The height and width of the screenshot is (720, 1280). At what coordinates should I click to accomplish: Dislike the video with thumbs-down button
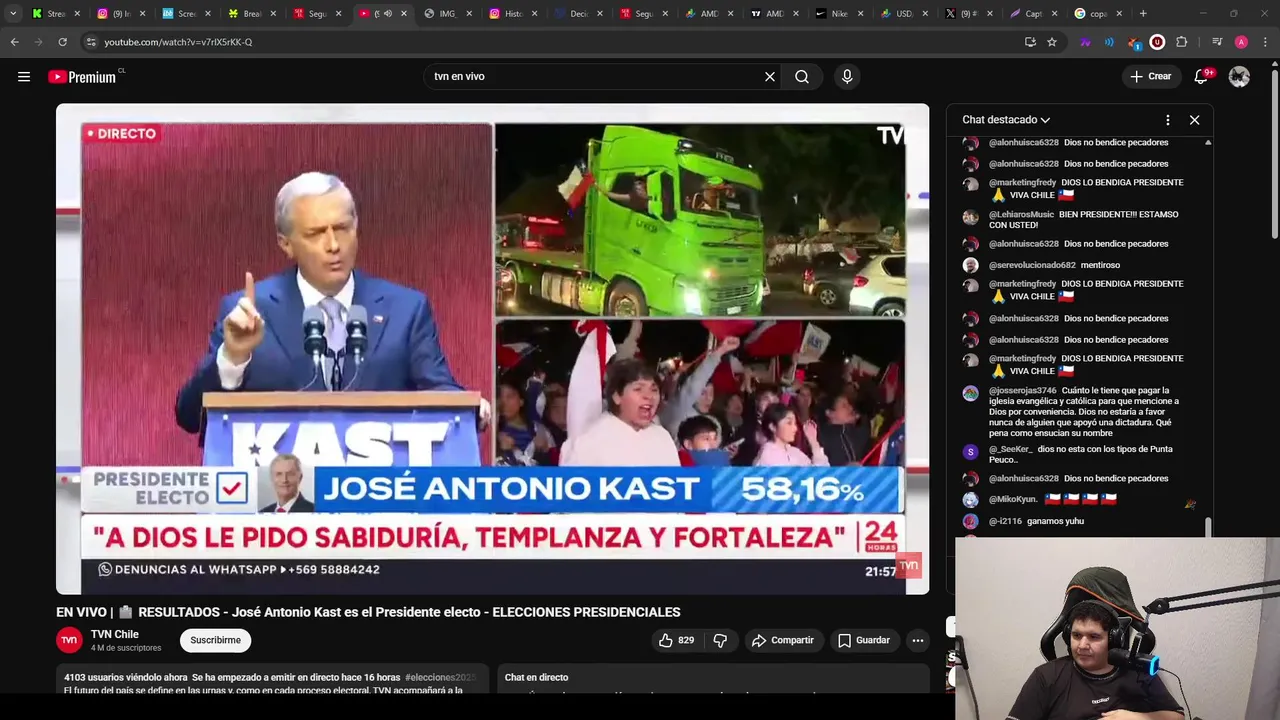[x=720, y=640]
